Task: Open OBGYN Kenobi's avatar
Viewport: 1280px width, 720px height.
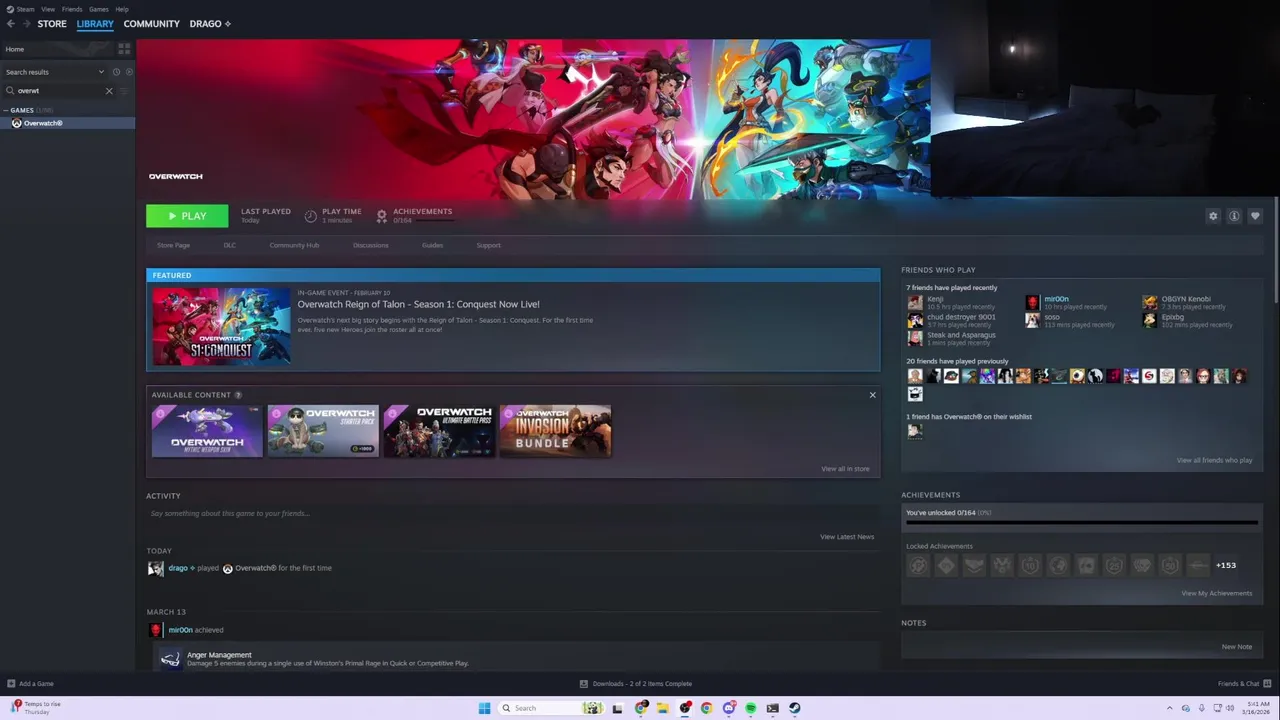Action: click(1150, 302)
